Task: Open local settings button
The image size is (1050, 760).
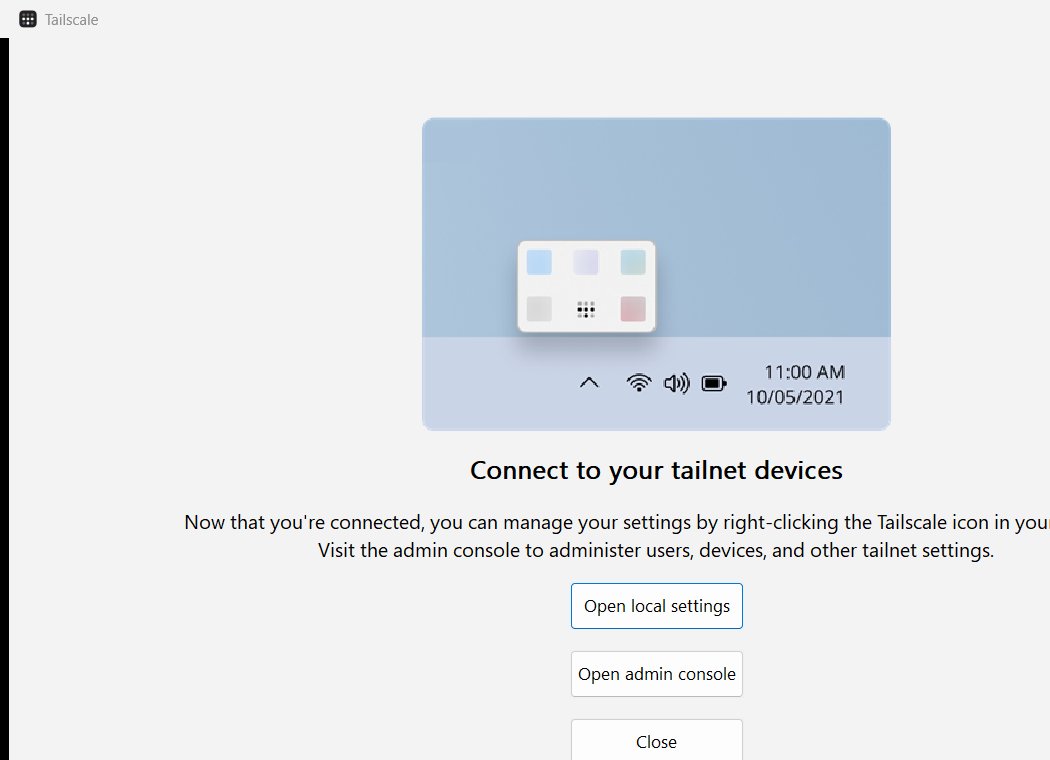Action: pyautogui.click(x=656, y=606)
